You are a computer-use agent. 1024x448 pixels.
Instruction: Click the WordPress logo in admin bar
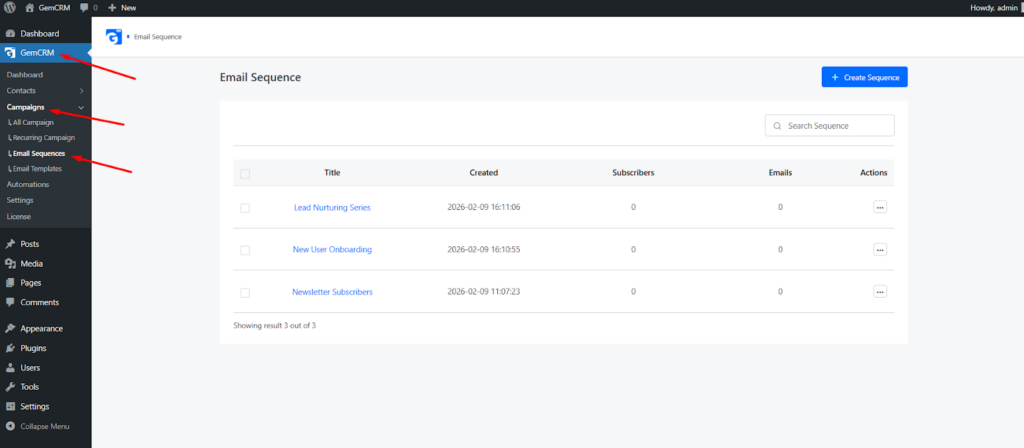point(10,8)
